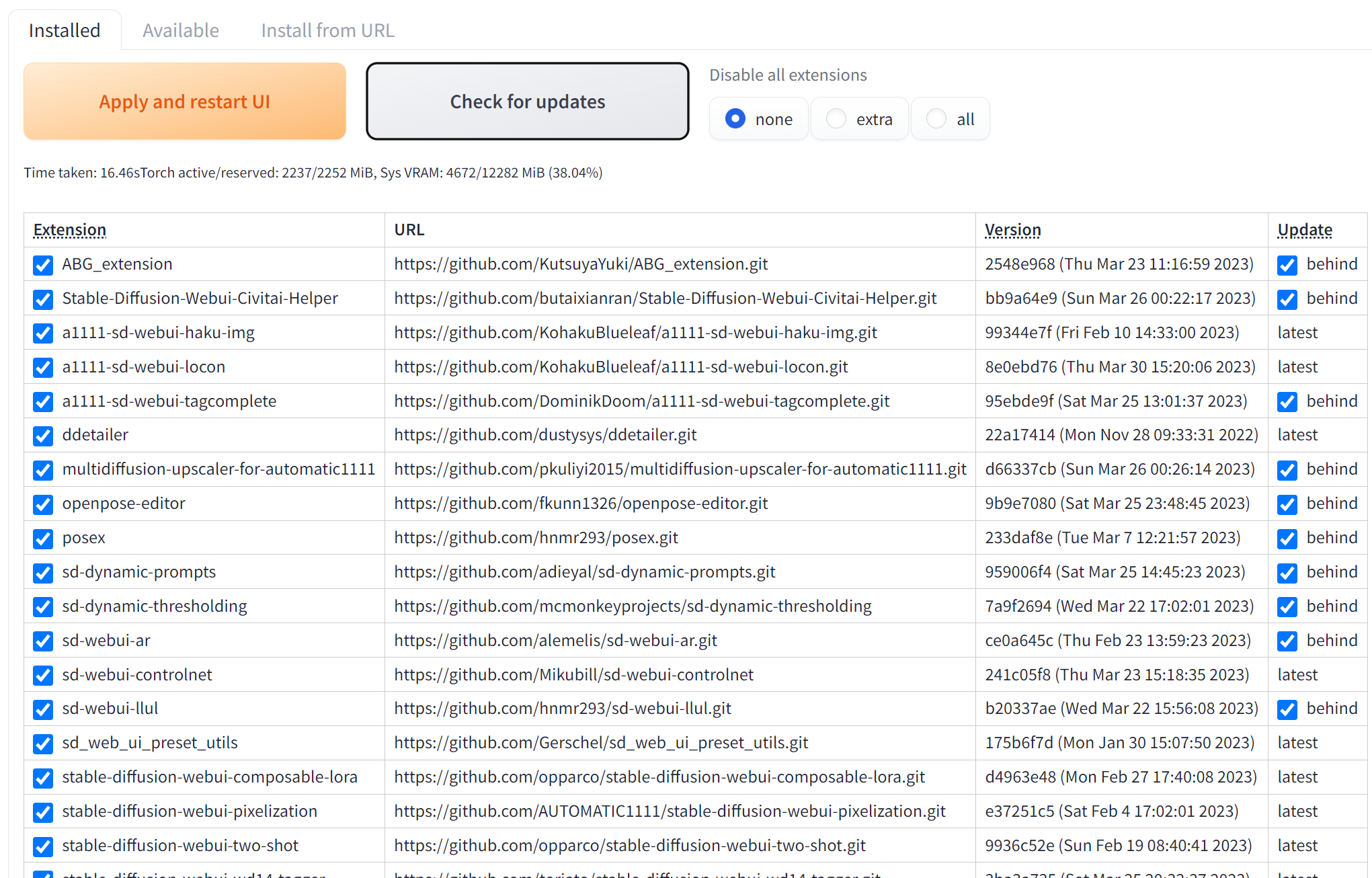Image resolution: width=1372 pixels, height=878 pixels.
Task: Uncheck update checkbox for Stable-Diffusion-Webui-Civitai-Helper row
Action: tap(1287, 299)
